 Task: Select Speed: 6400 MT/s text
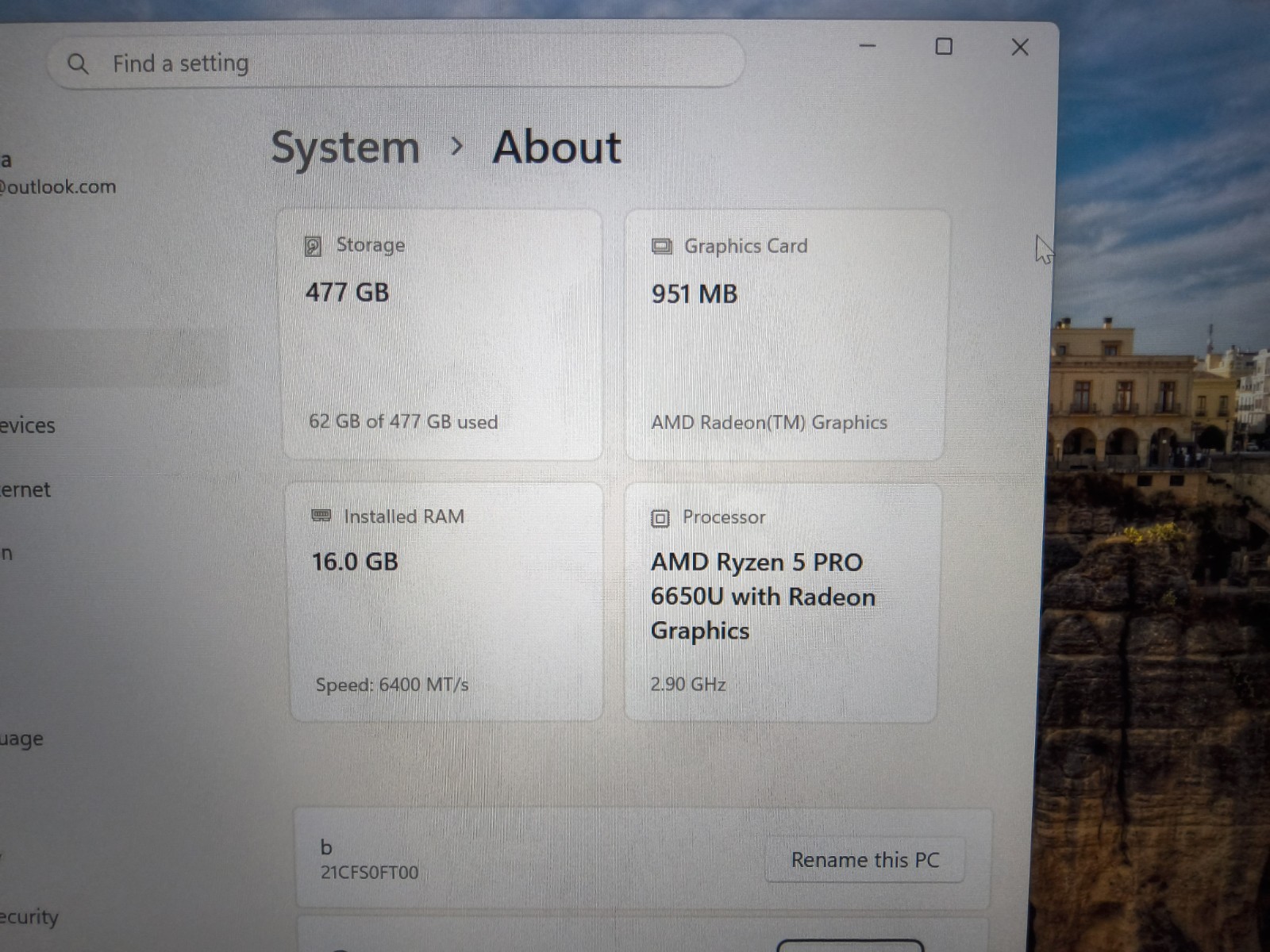point(392,684)
